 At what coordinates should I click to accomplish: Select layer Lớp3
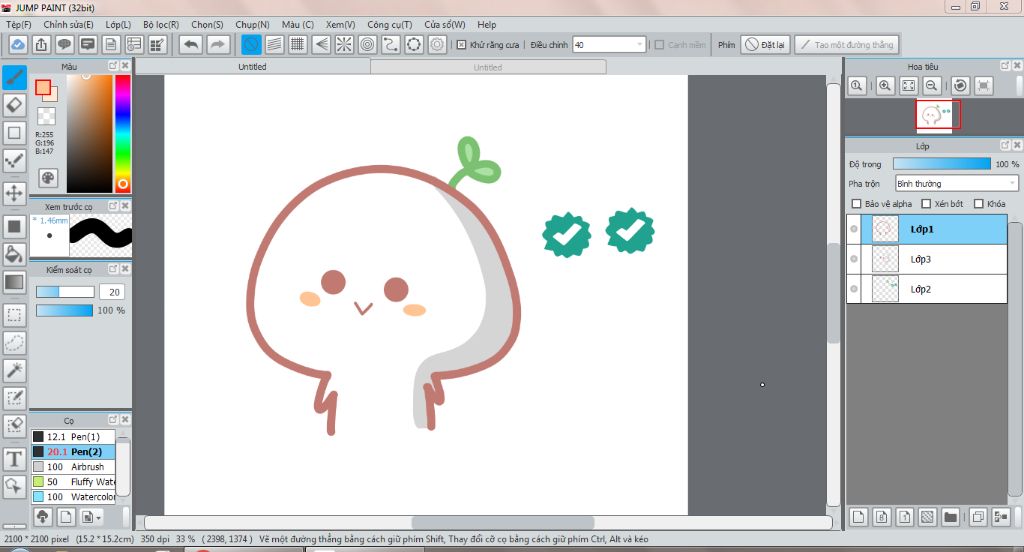934,259
